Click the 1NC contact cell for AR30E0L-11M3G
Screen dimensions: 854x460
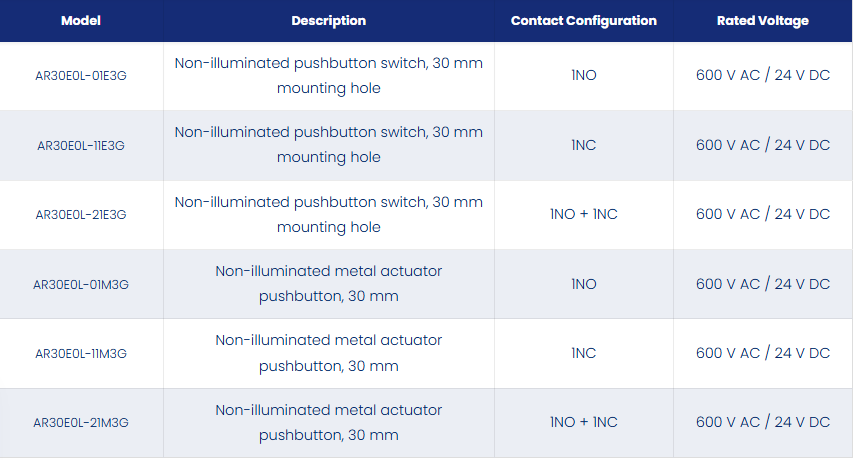coord(583,353)
